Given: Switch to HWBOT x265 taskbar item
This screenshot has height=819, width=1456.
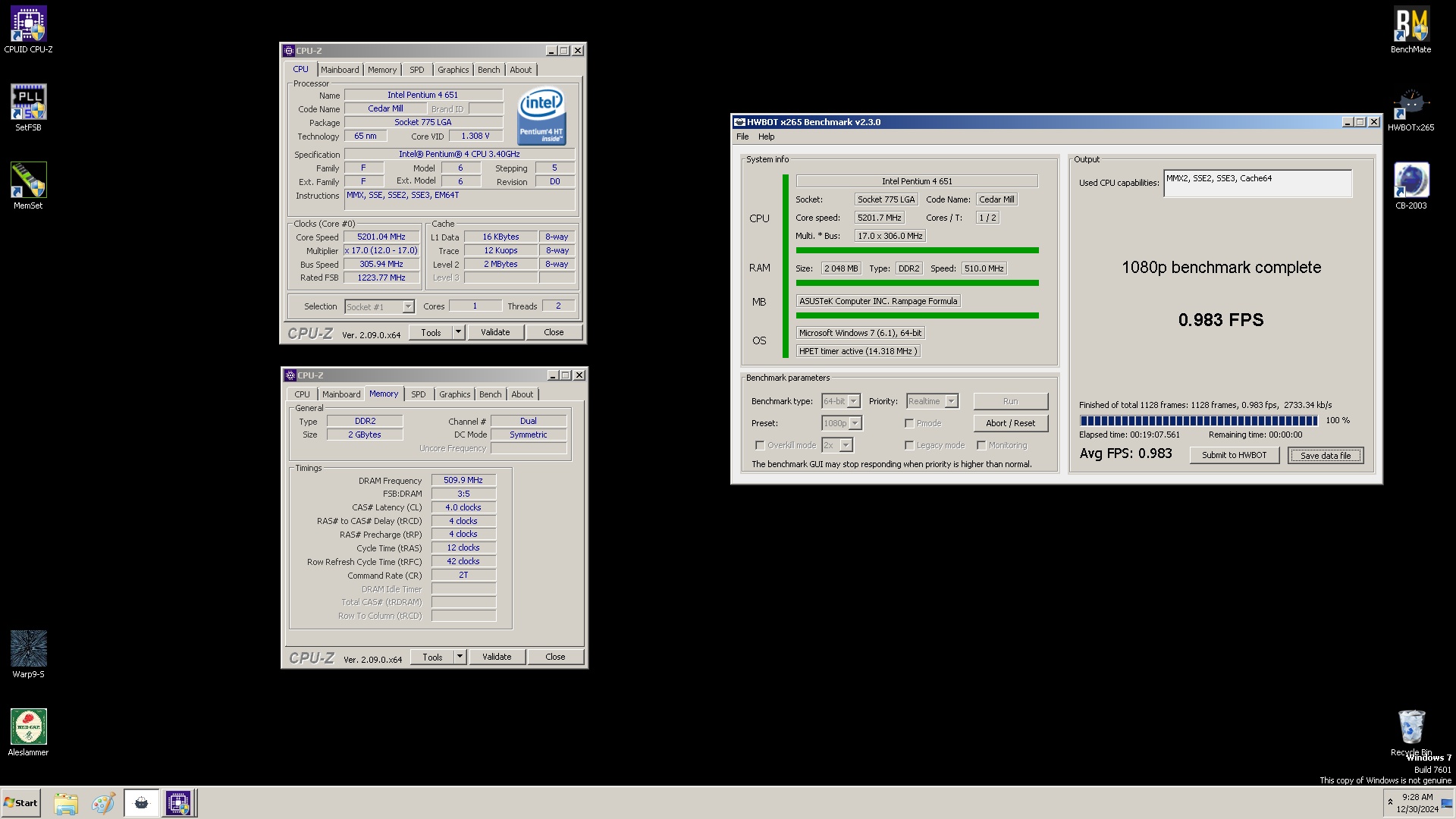Looking at the screenshot, I should (x=141, y=803).
